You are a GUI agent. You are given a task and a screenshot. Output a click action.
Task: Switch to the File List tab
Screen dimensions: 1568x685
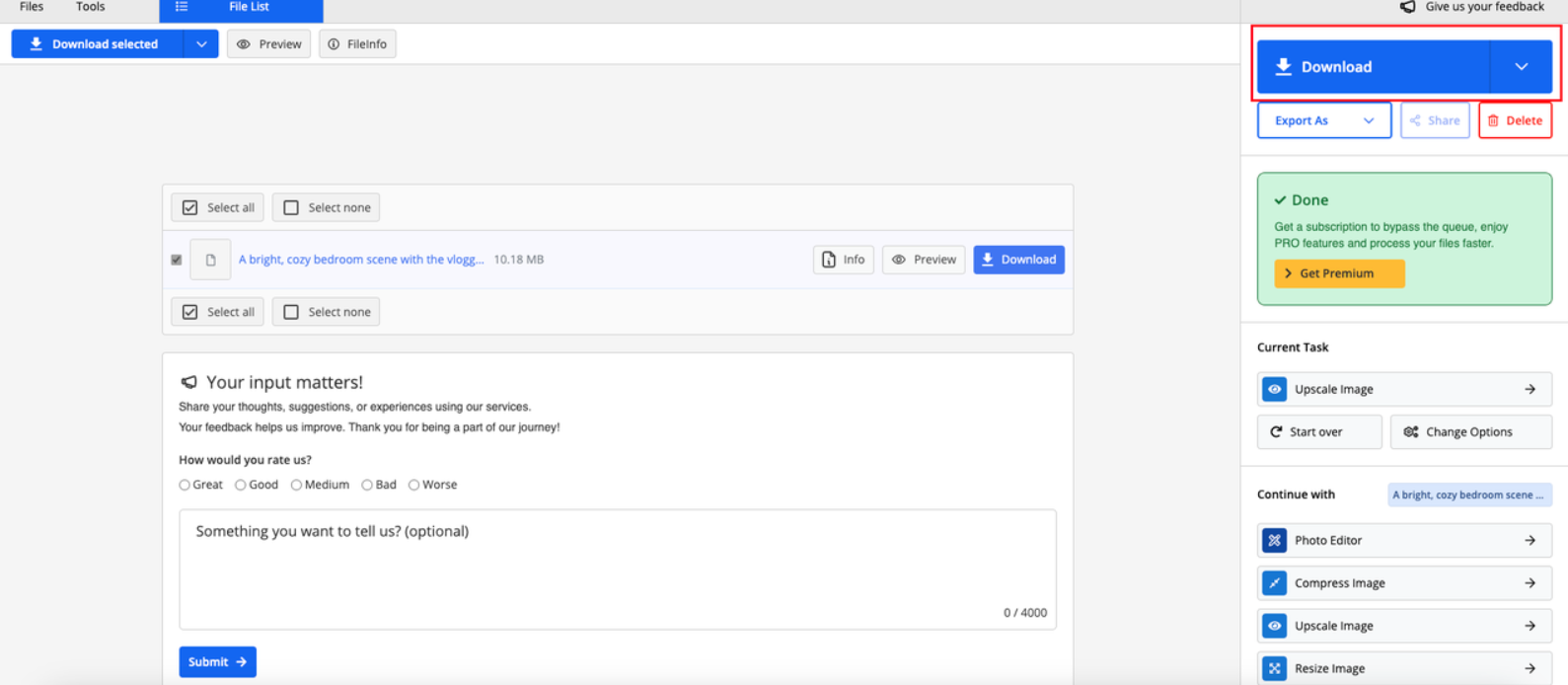[x=241, y=8]
